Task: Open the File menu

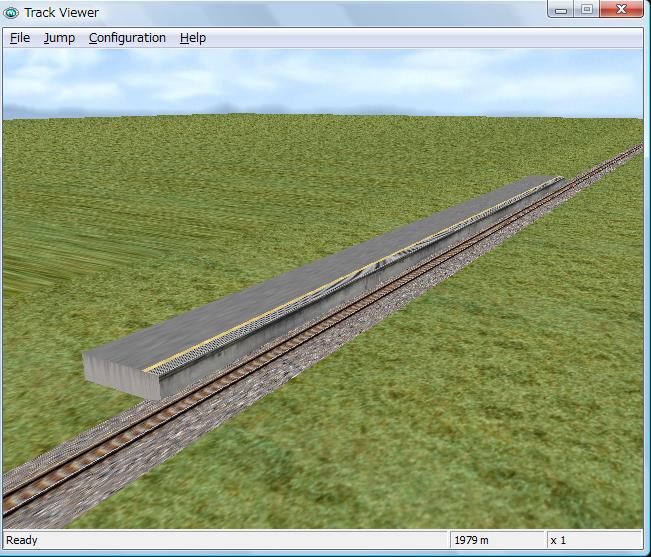Action: click(x=20, y=38)
